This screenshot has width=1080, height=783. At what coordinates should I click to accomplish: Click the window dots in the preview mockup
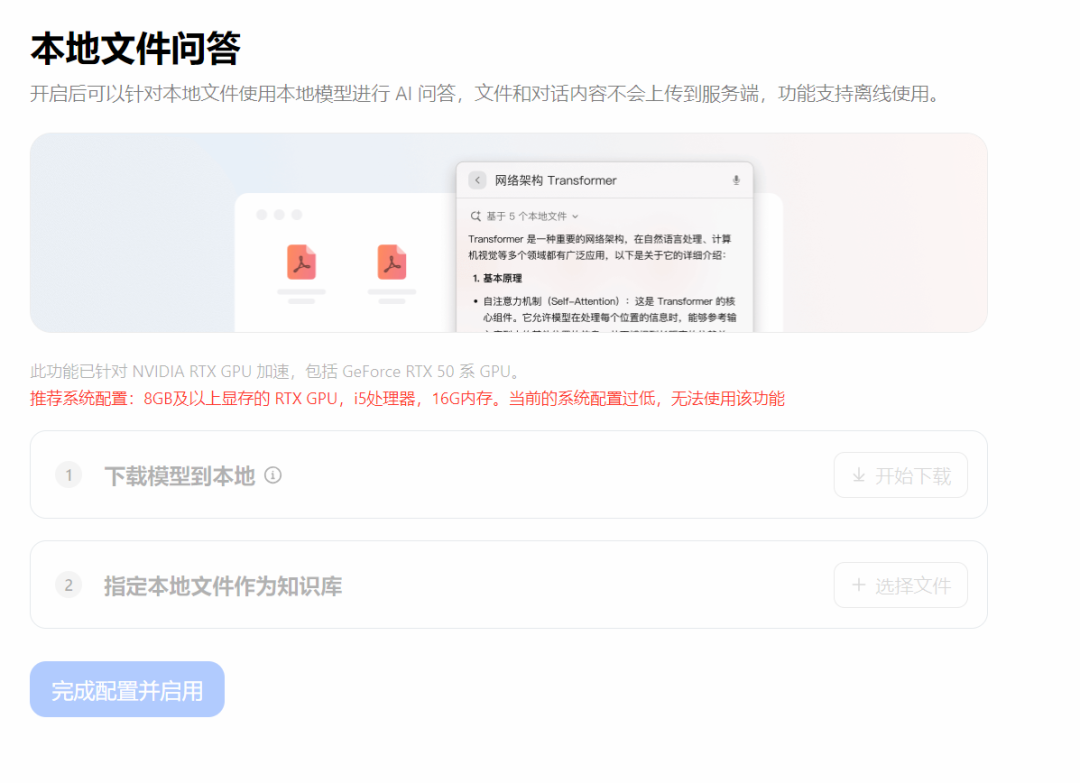tap(278, 212)
